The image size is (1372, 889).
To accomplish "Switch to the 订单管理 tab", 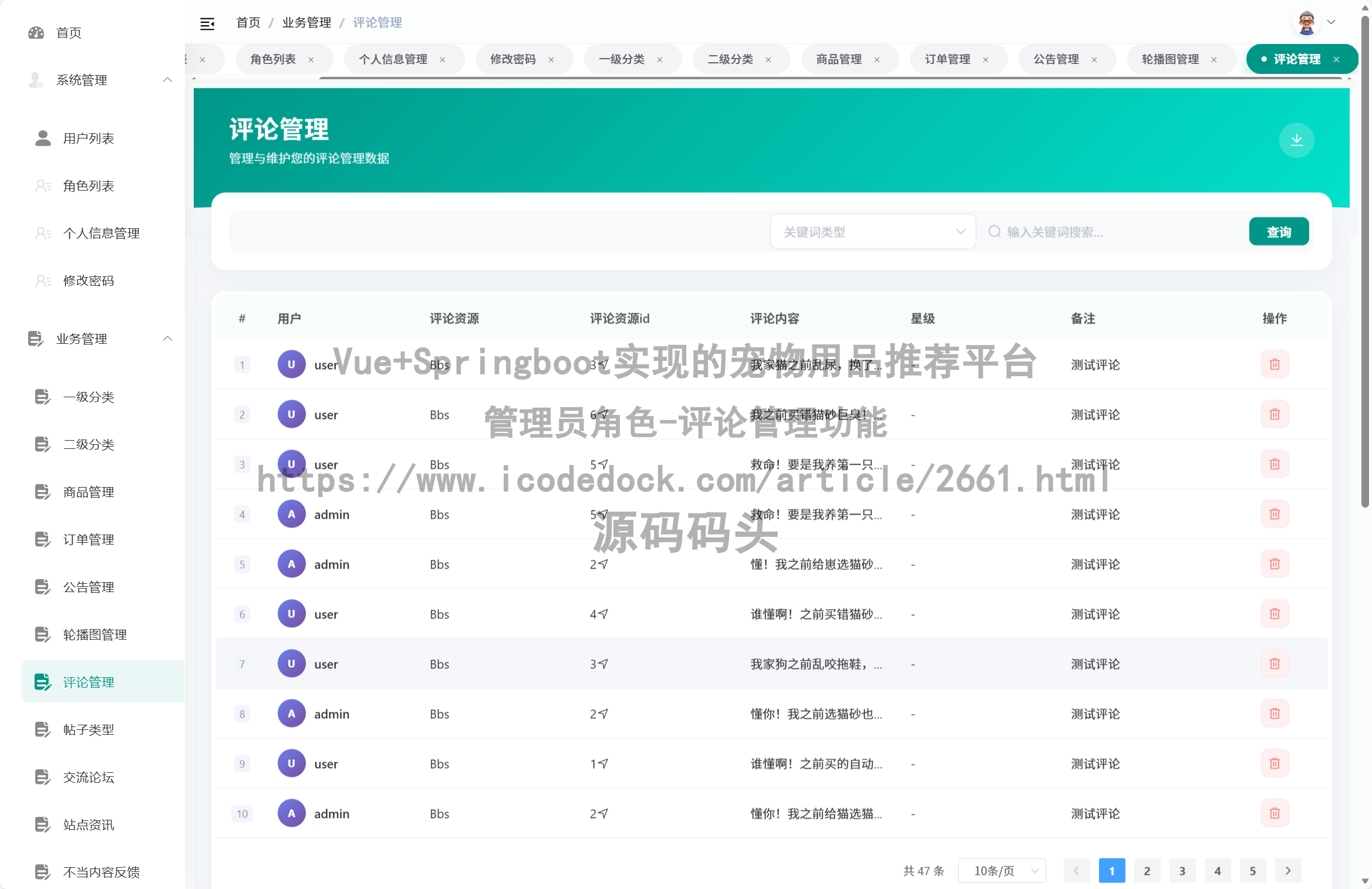I will coord(947,59).
